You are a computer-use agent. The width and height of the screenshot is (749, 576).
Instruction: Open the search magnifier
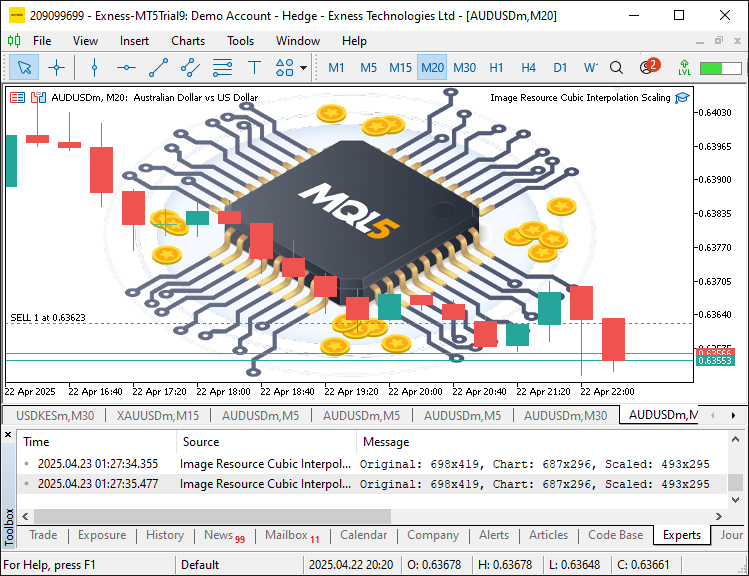click(x=616, y=67)
